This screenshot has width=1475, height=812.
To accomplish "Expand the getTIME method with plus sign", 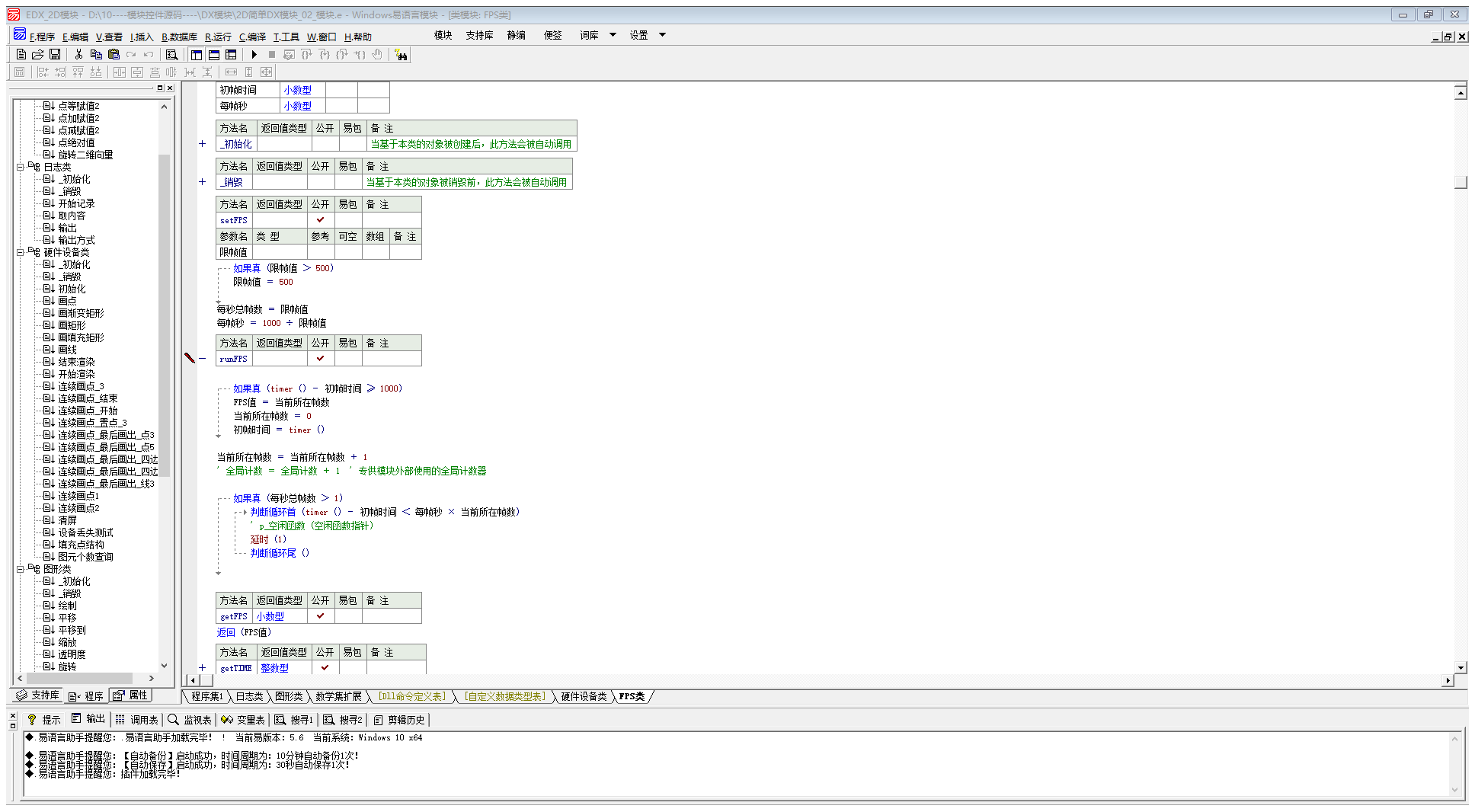I will pyautogui.click(x=202, y=668).
